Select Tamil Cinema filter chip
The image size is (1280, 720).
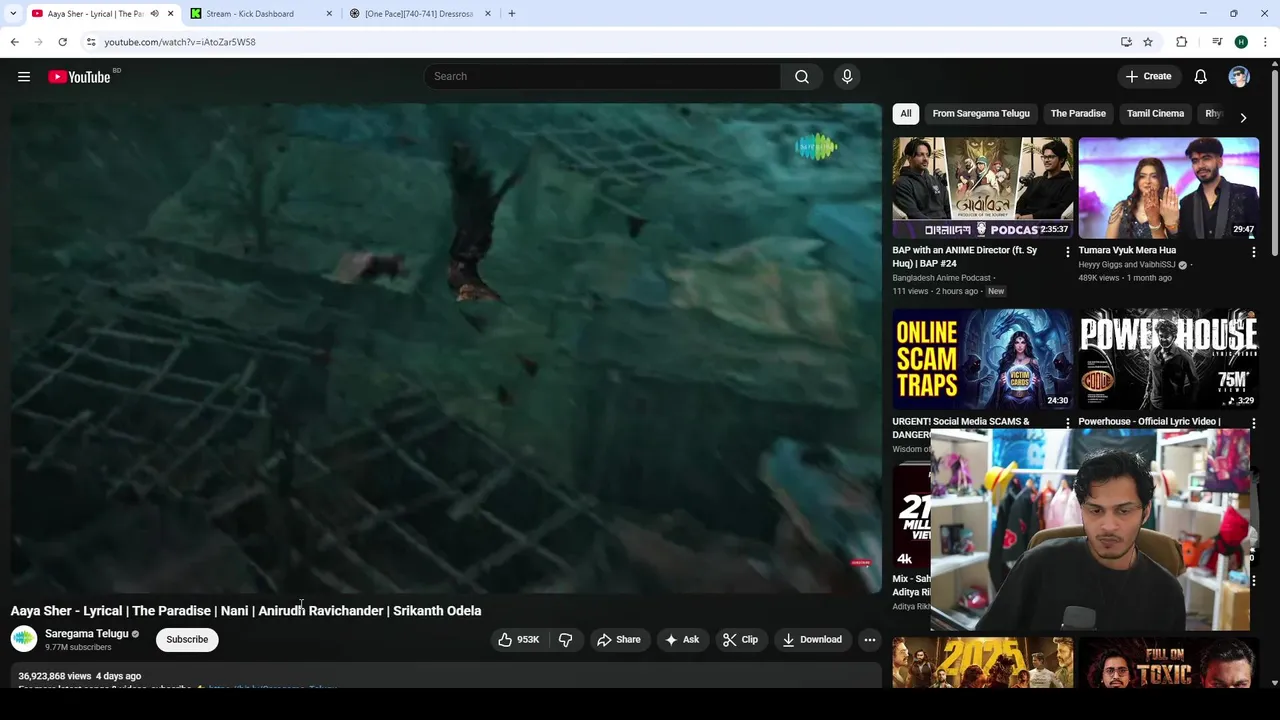tap(1155, 113)
